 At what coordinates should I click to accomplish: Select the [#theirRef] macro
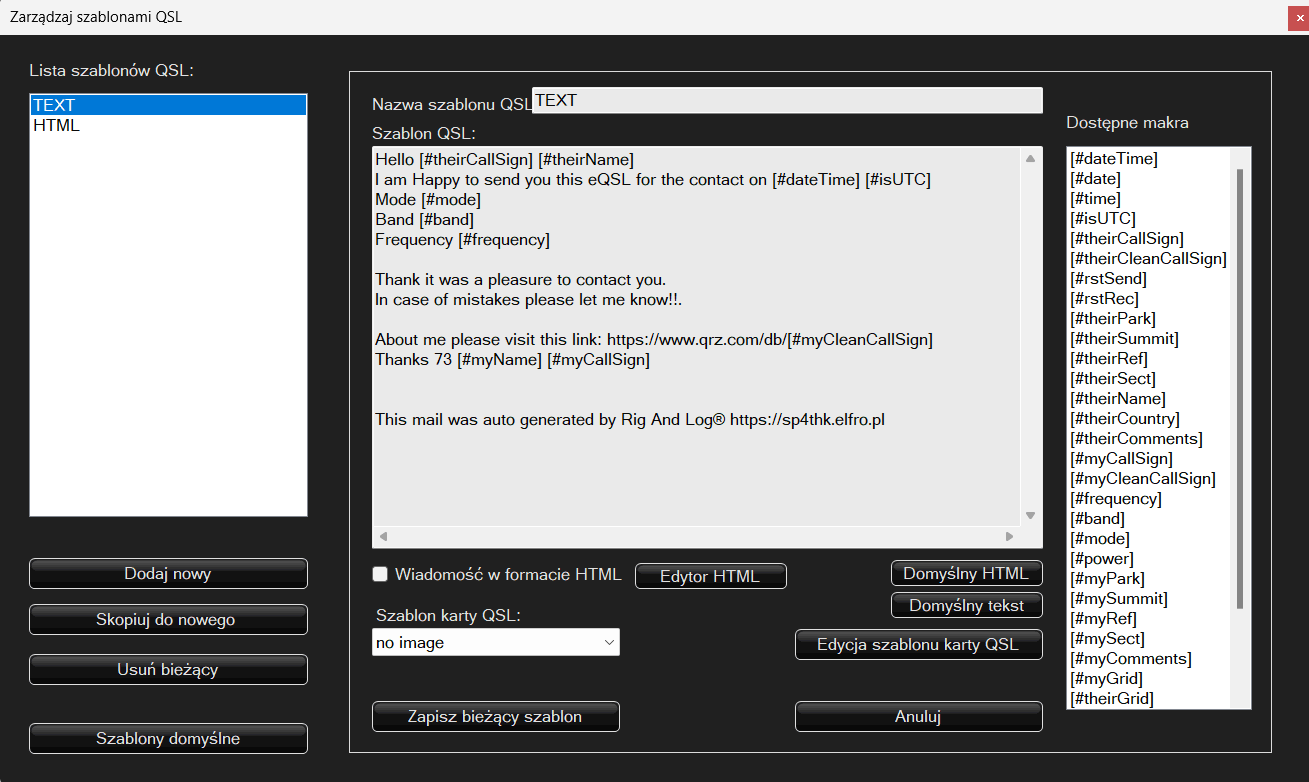pyautogui.click(x=1109, y=359)
